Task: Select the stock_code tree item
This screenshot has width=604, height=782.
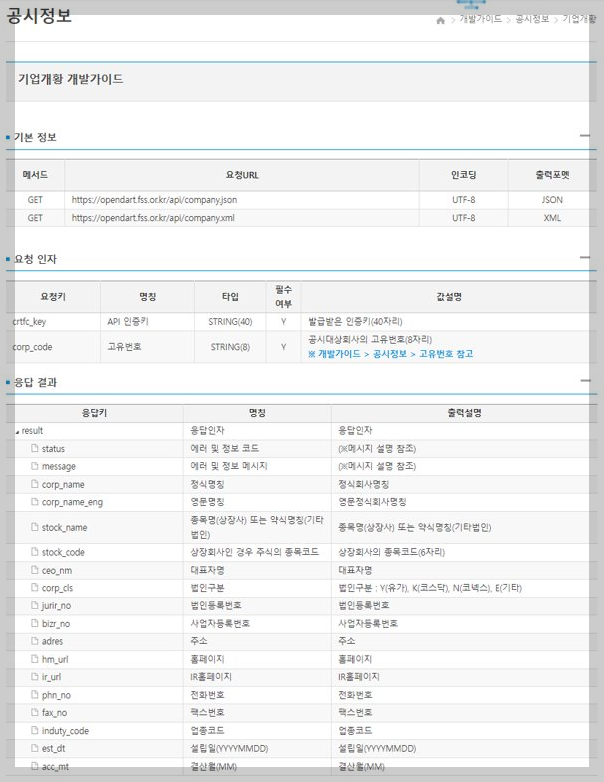Action: click(63, 552)
